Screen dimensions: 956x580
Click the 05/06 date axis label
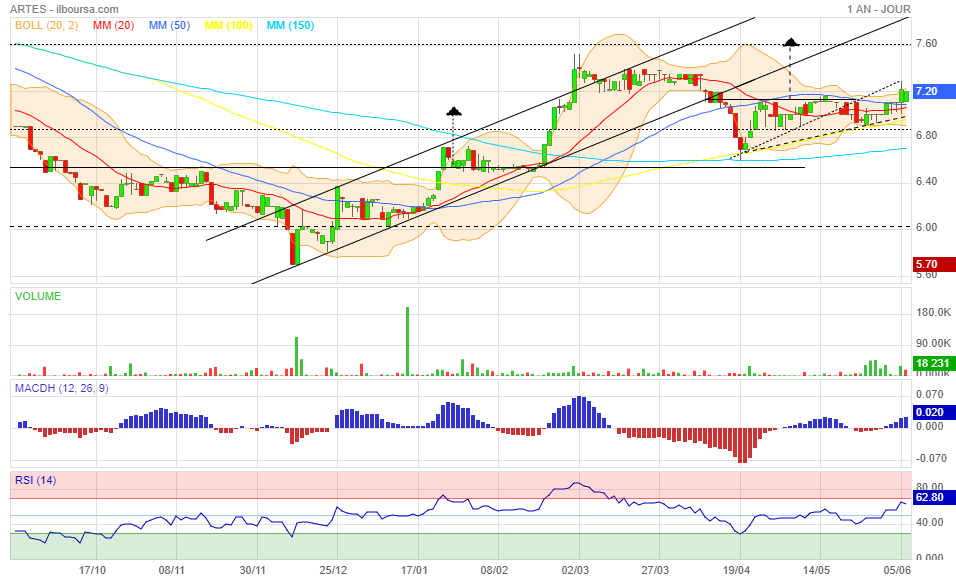tap(897, 570)
